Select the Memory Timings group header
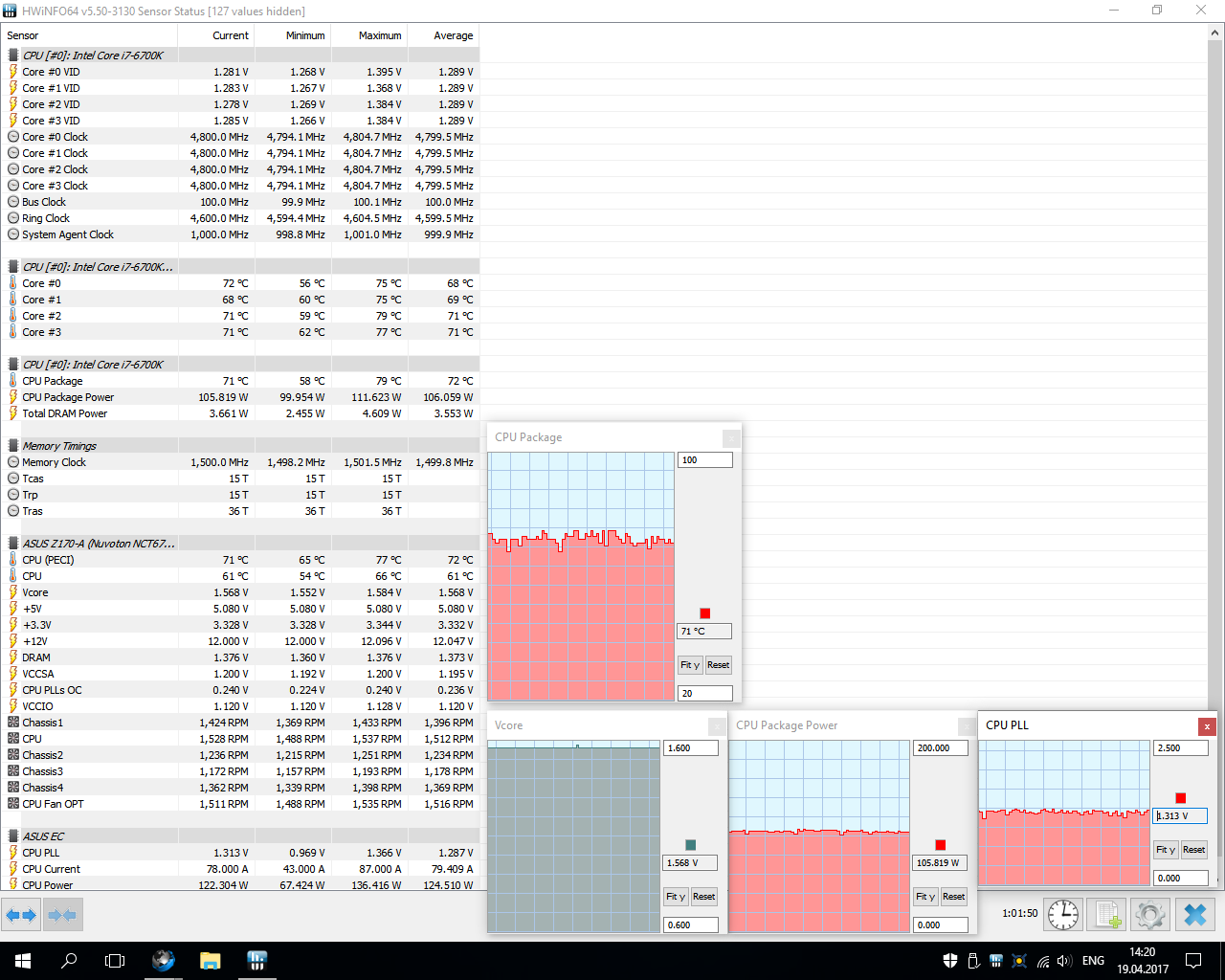 (x=240, y=446)
